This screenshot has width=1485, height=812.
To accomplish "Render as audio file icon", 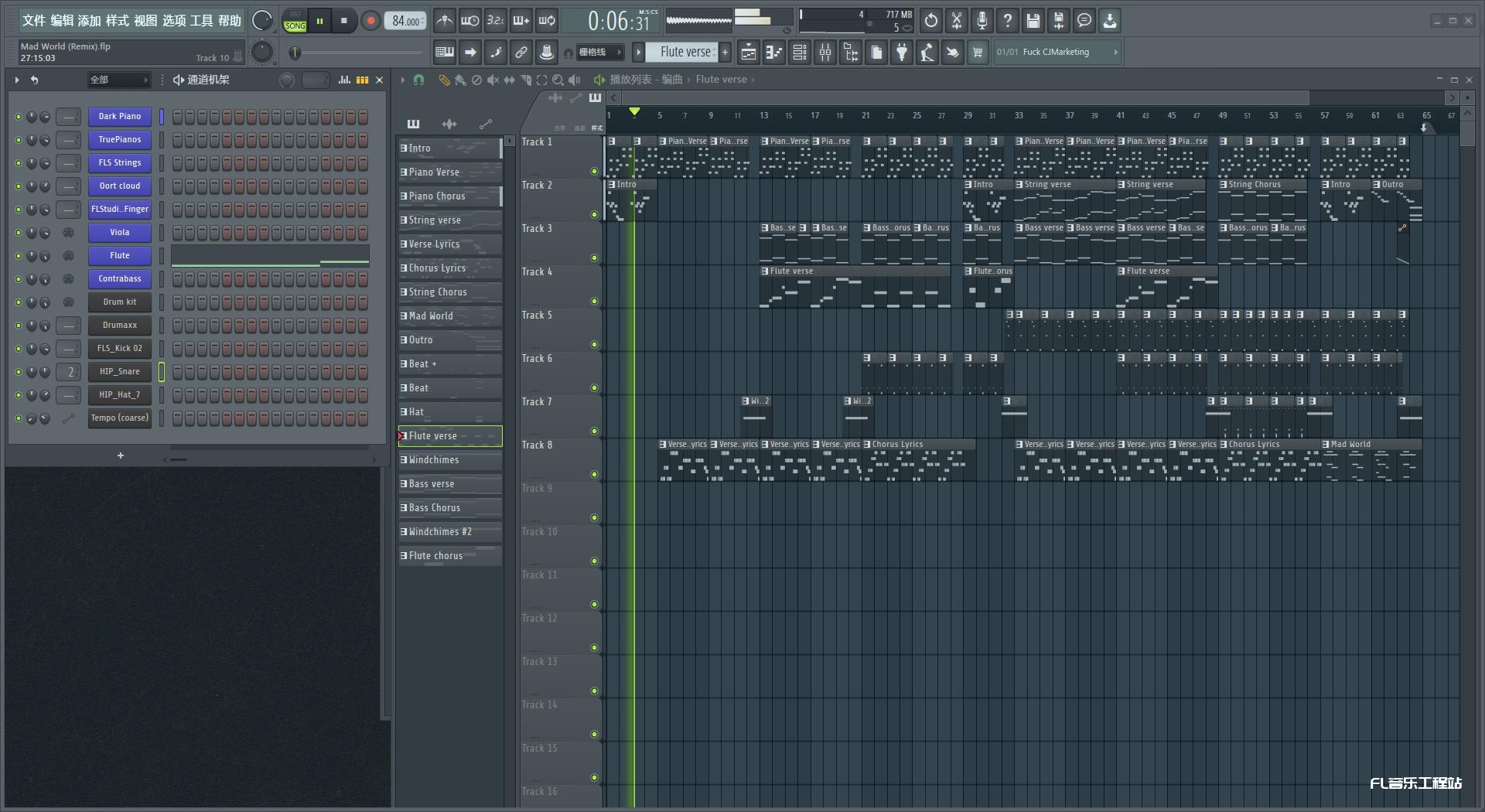I will (x=1059, y=21).
